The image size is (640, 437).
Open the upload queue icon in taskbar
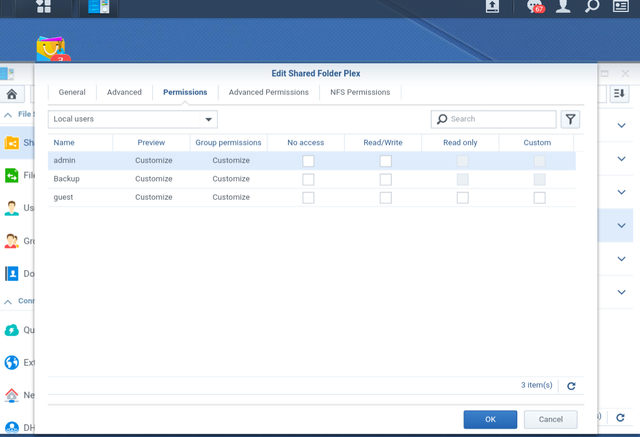pyautogui.click(x=492, y=6)
